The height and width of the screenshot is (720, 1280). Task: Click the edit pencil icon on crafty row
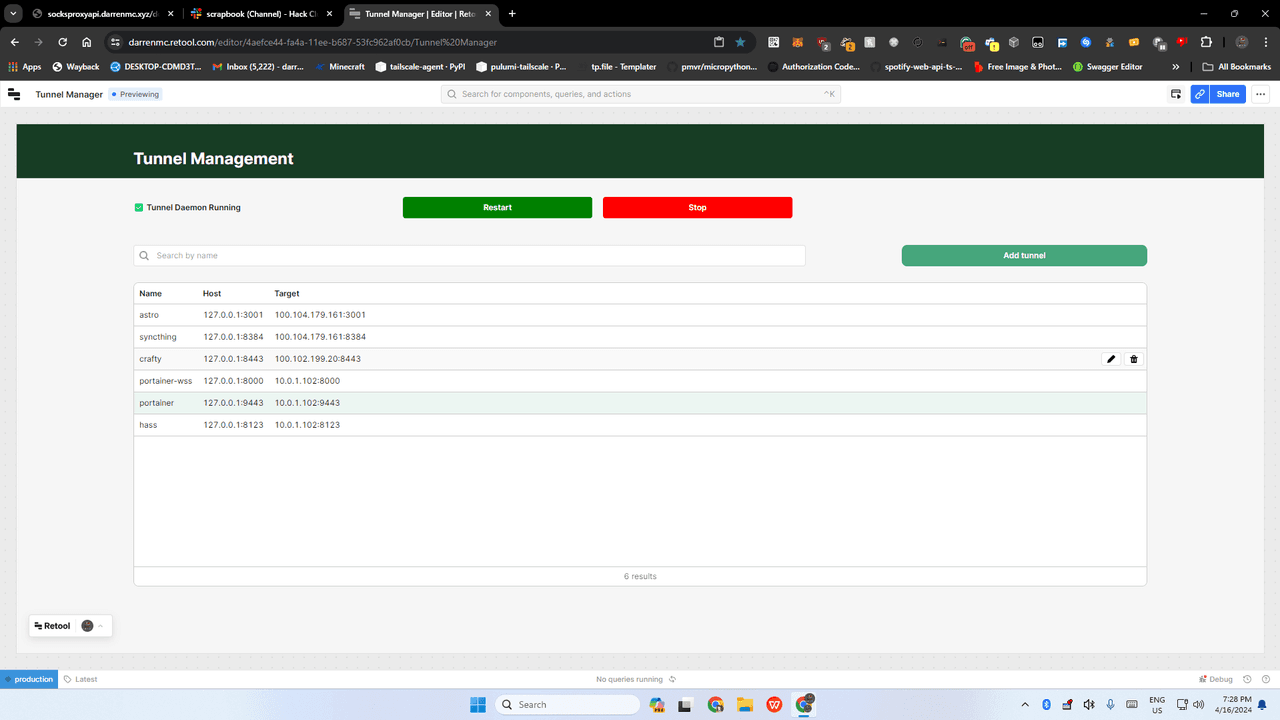(x=1111, y=359)
